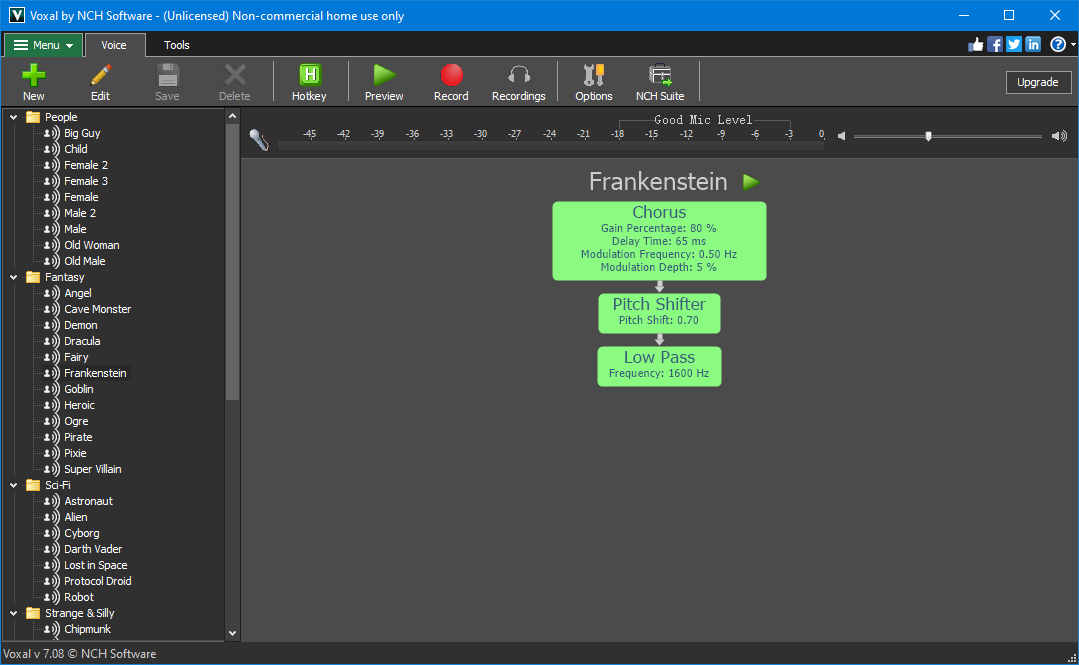Select the Lost in Space voice
1079x665 pixels.
[x=95, y=566]
